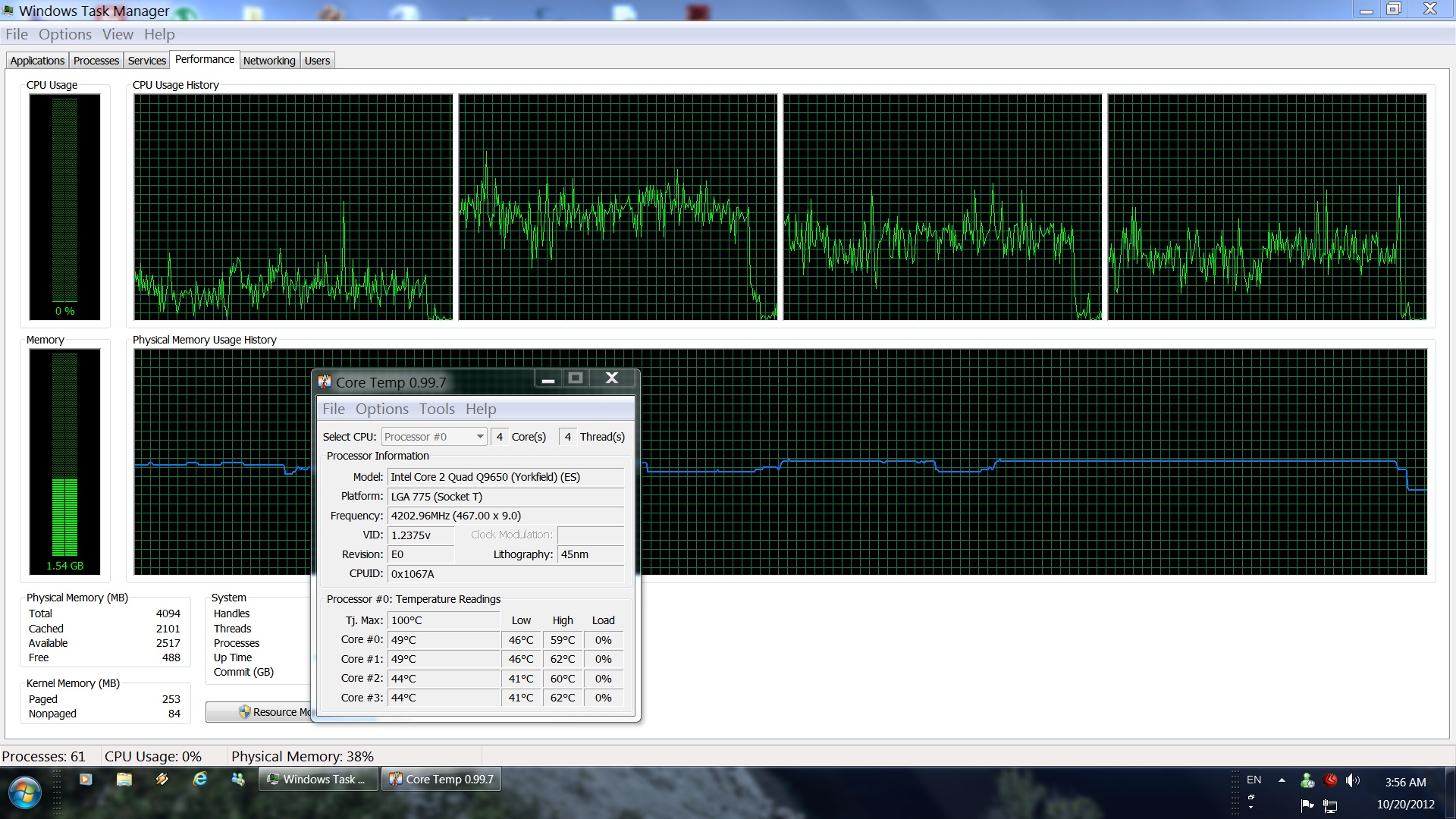
Task: Open Core Temp Tools menu
Action: (437, 409)
